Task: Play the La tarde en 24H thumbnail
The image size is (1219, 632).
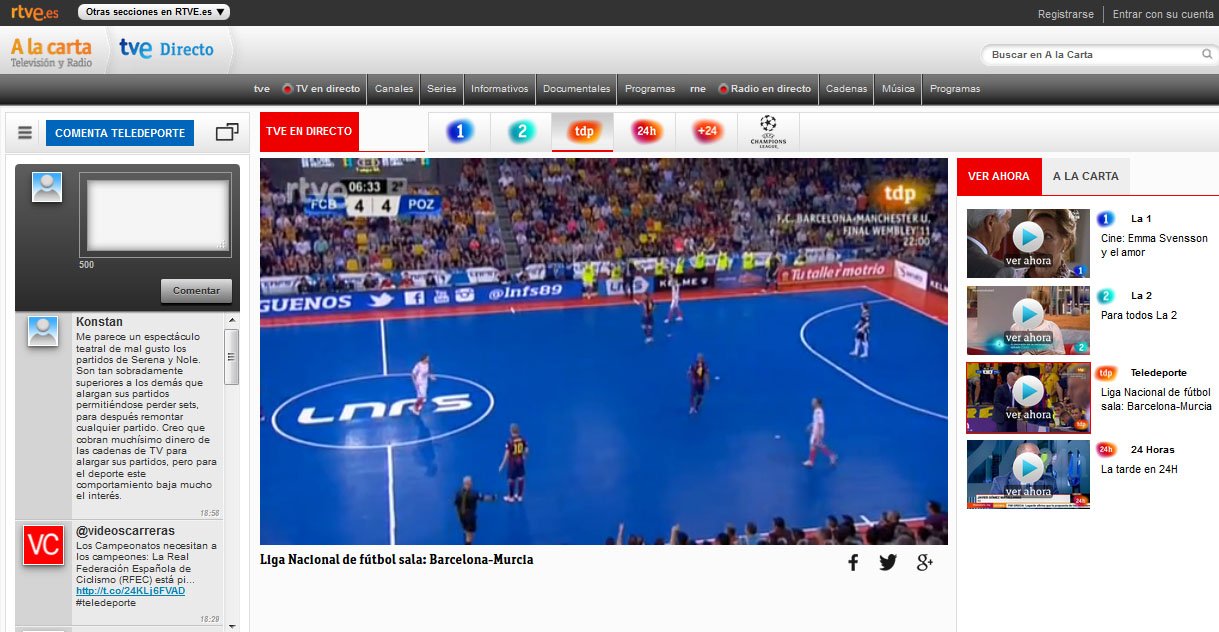Action: pyautogui.click(x=1028, y=474)
